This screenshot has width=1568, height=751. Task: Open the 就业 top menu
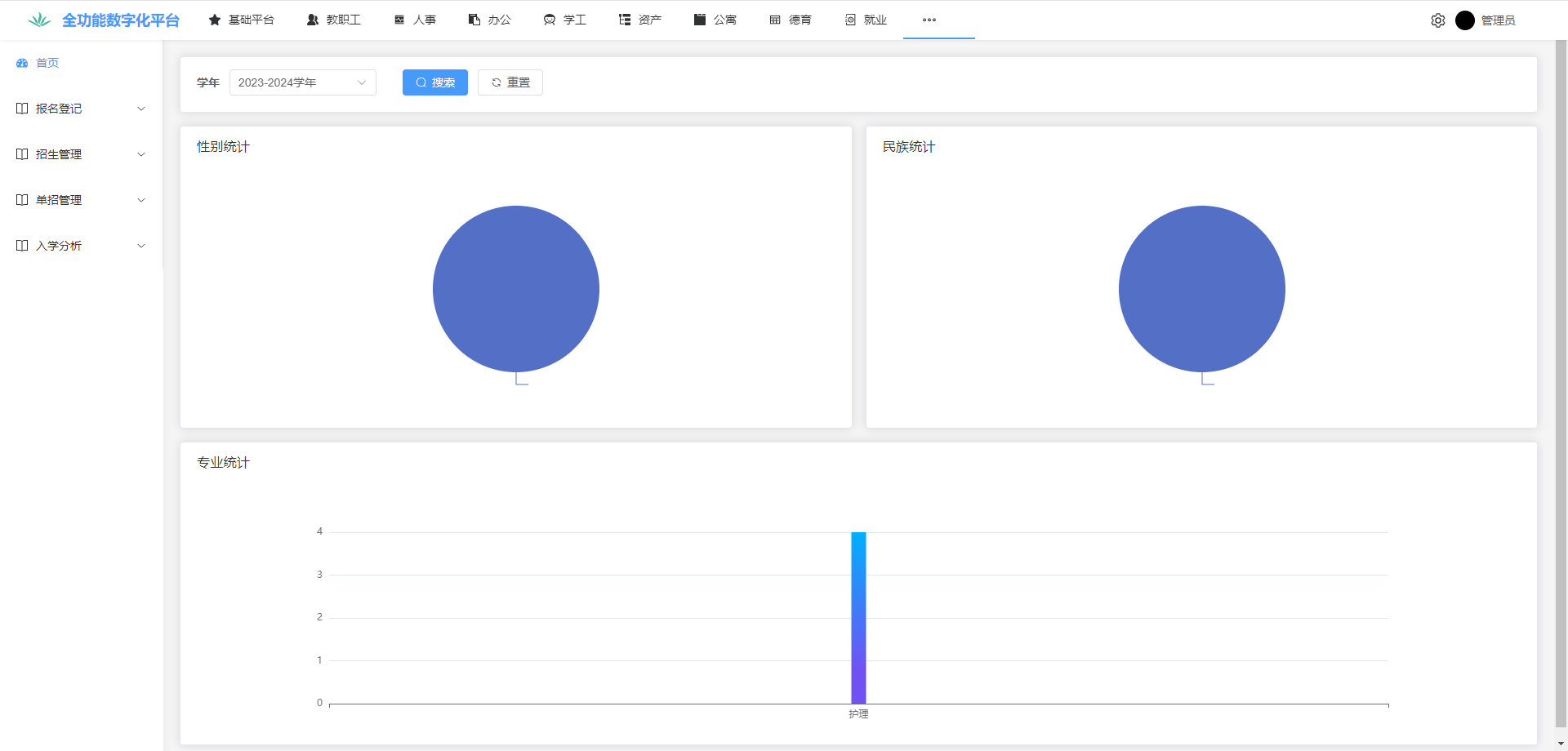click(x=866, y=20)
